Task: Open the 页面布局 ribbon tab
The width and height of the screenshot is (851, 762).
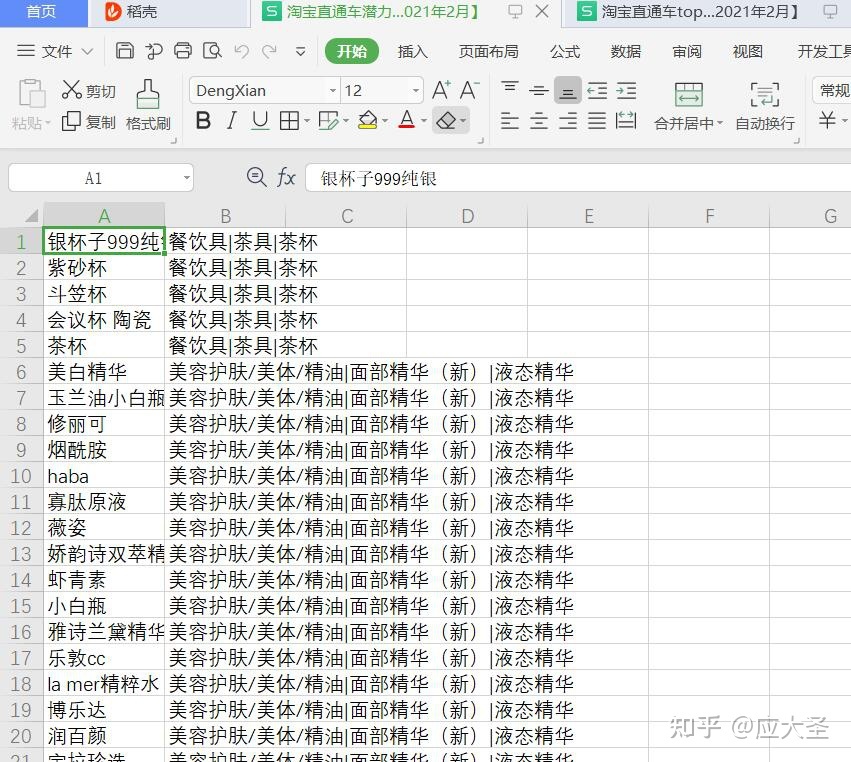Action: click(x=488, y=52)
